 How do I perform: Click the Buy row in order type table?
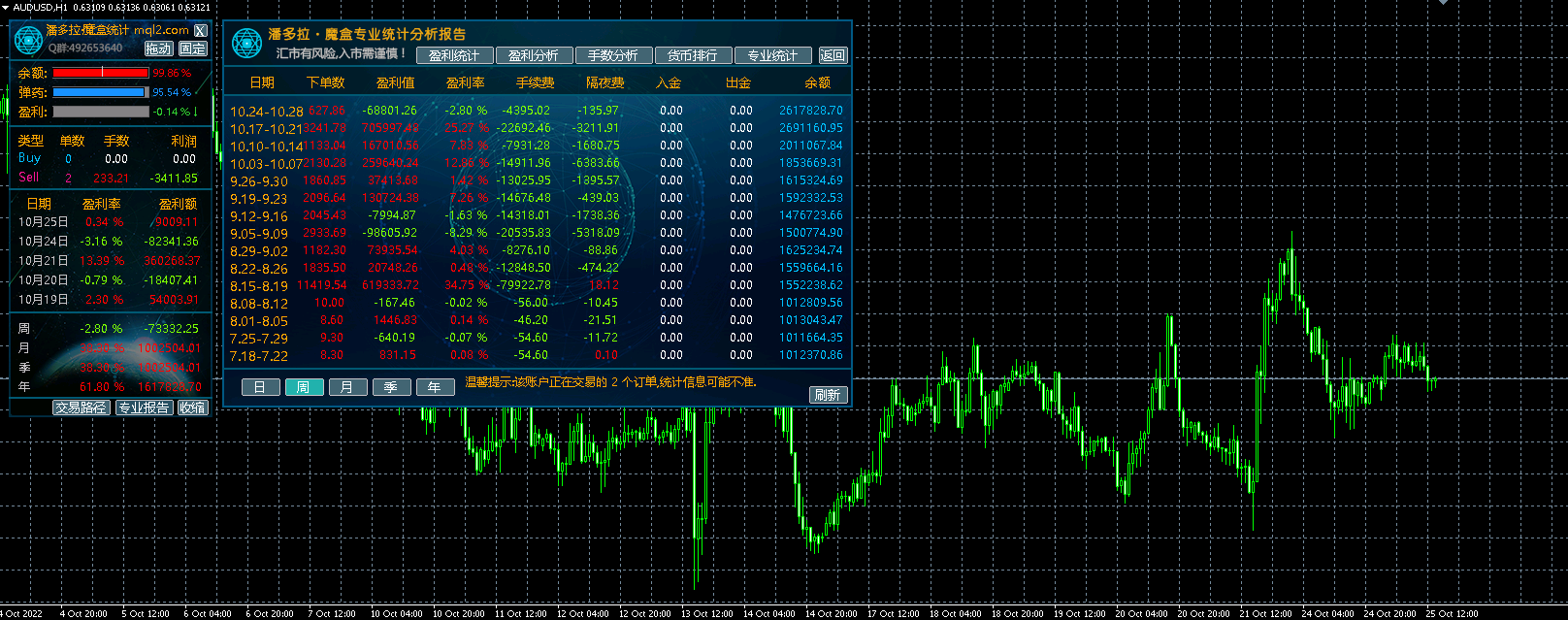[108, 158]
